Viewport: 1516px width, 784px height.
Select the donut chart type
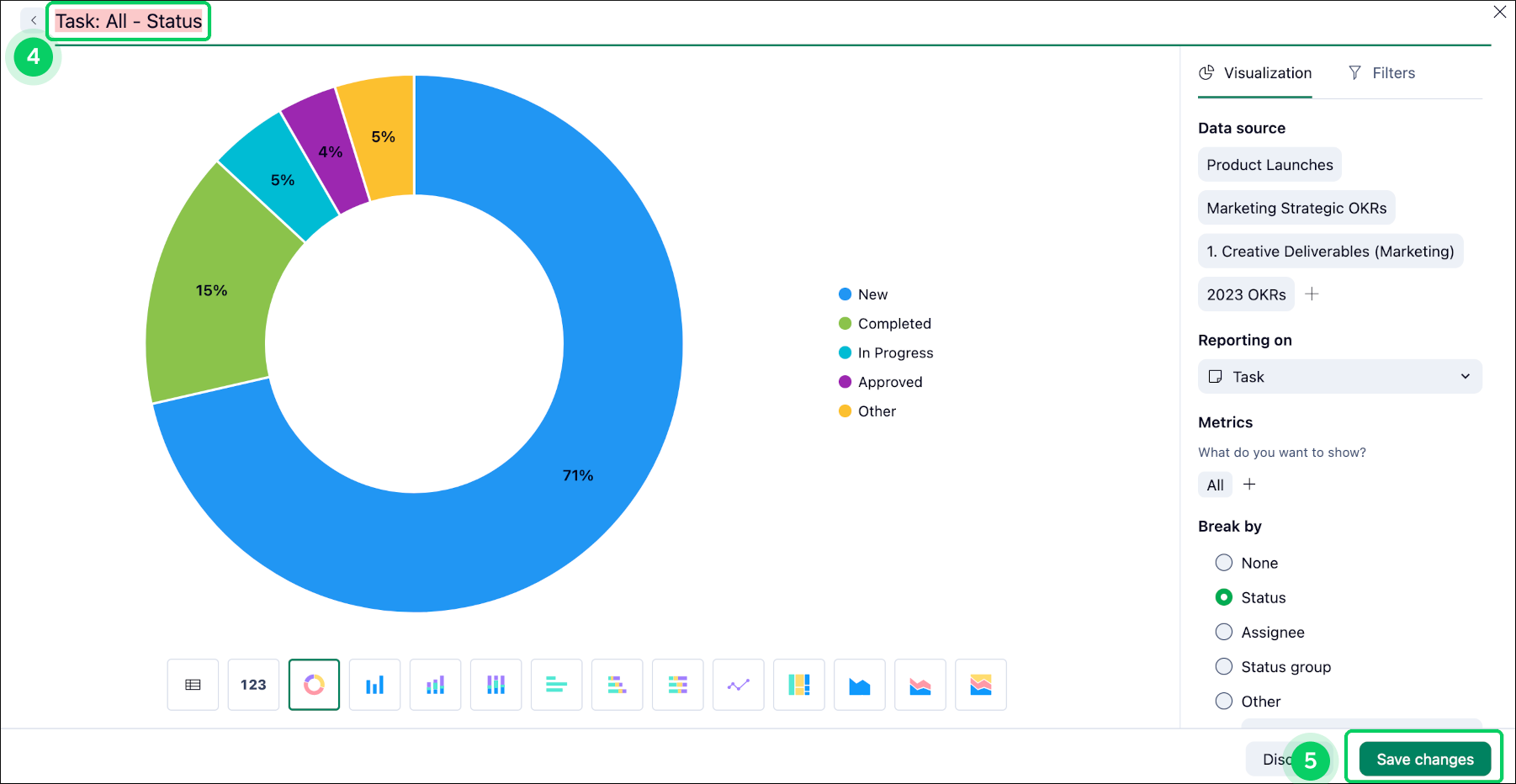pyautogui.click(x=314, y=685)
